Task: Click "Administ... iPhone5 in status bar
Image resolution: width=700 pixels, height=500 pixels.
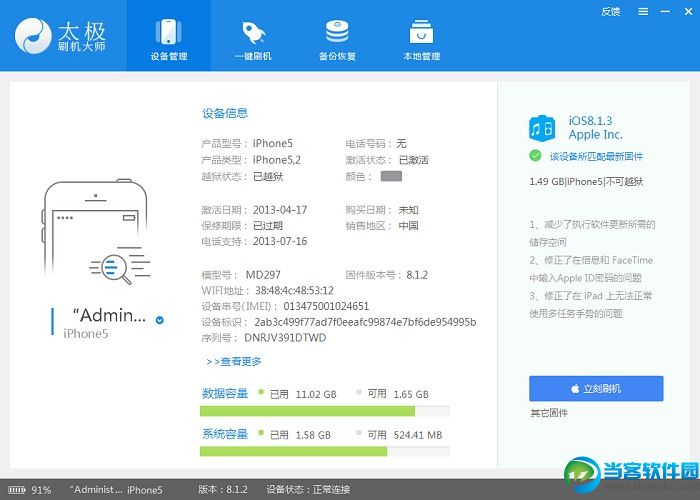Action: (x=116, y=490)
